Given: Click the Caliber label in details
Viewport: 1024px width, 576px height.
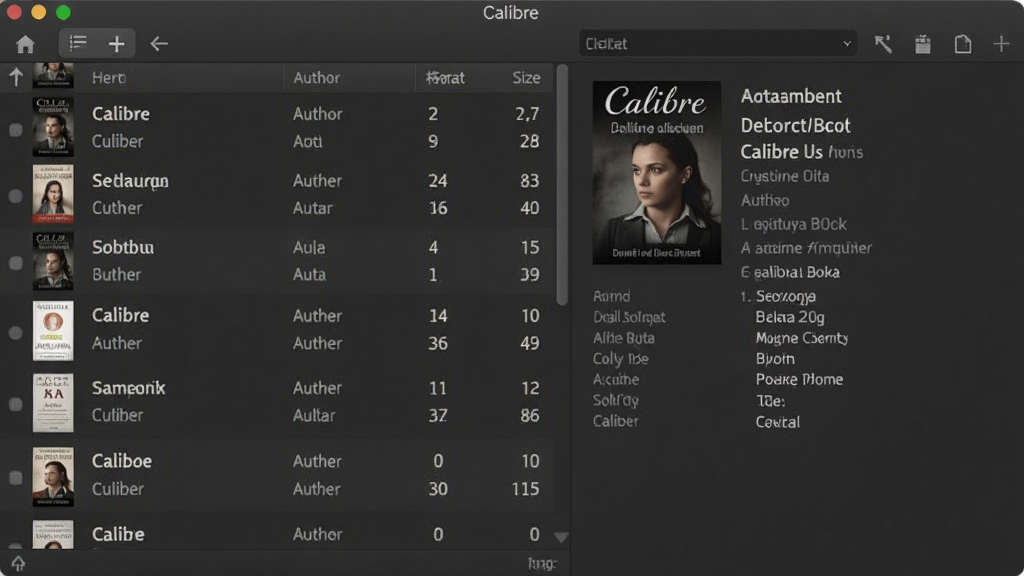Looking at the screenshot, I should pos(615,421).
